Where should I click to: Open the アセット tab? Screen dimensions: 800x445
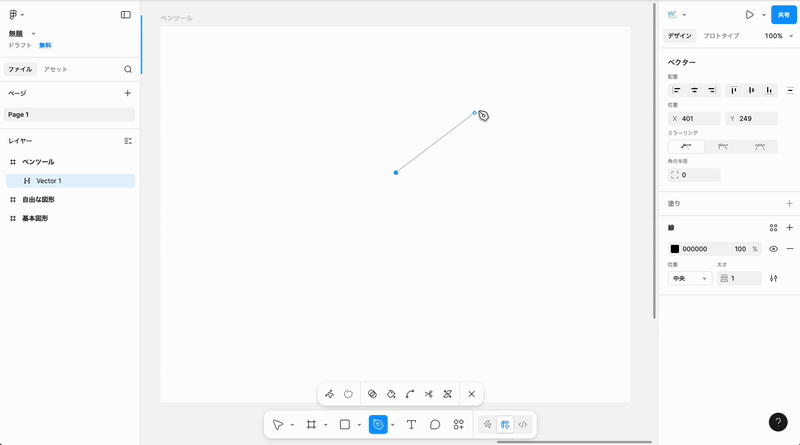coord(56,70)
